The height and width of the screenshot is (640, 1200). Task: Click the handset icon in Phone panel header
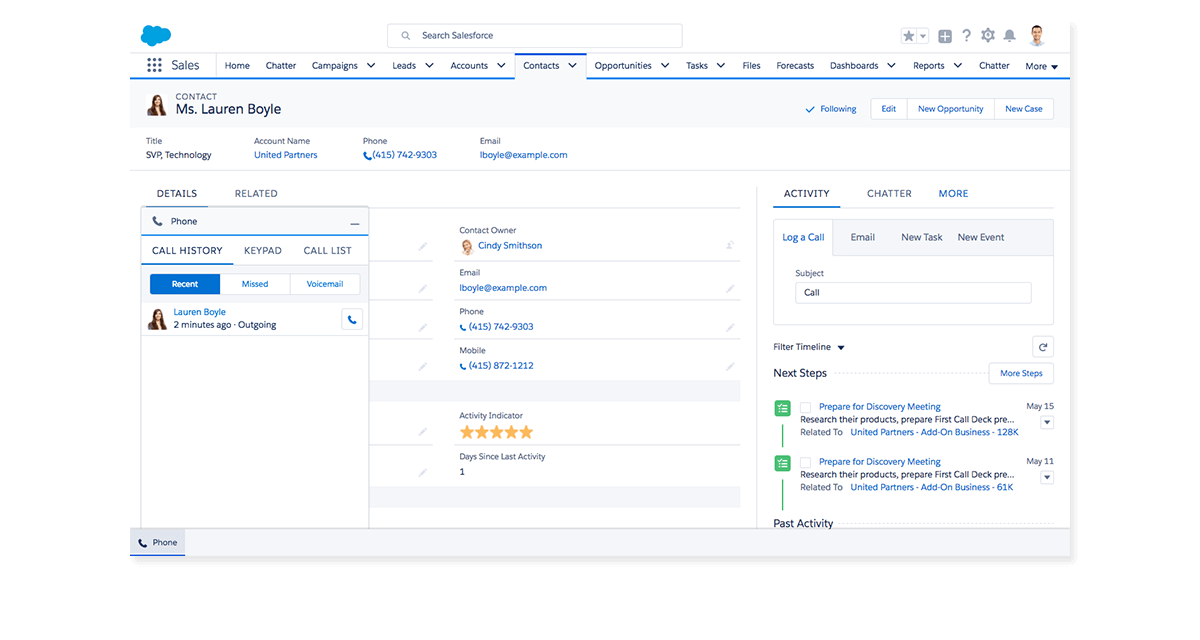pos(157,222)
